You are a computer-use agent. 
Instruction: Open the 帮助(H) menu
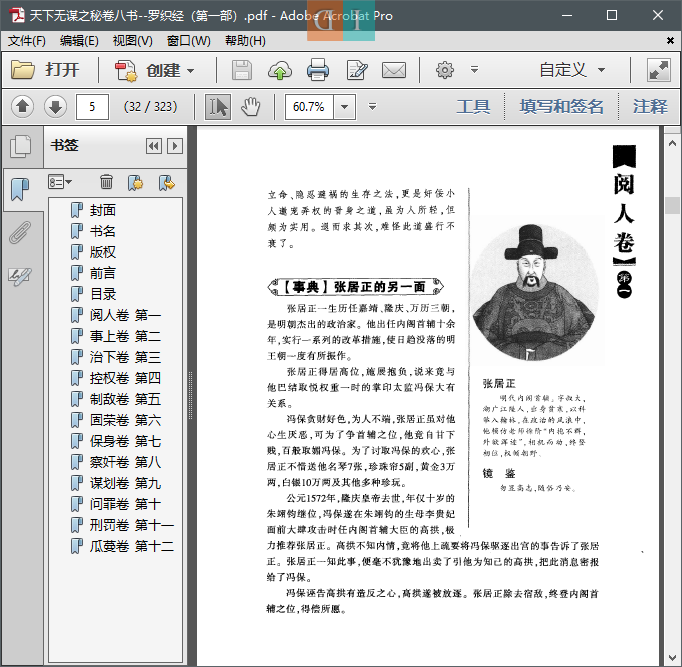click(x=245, y=41)
